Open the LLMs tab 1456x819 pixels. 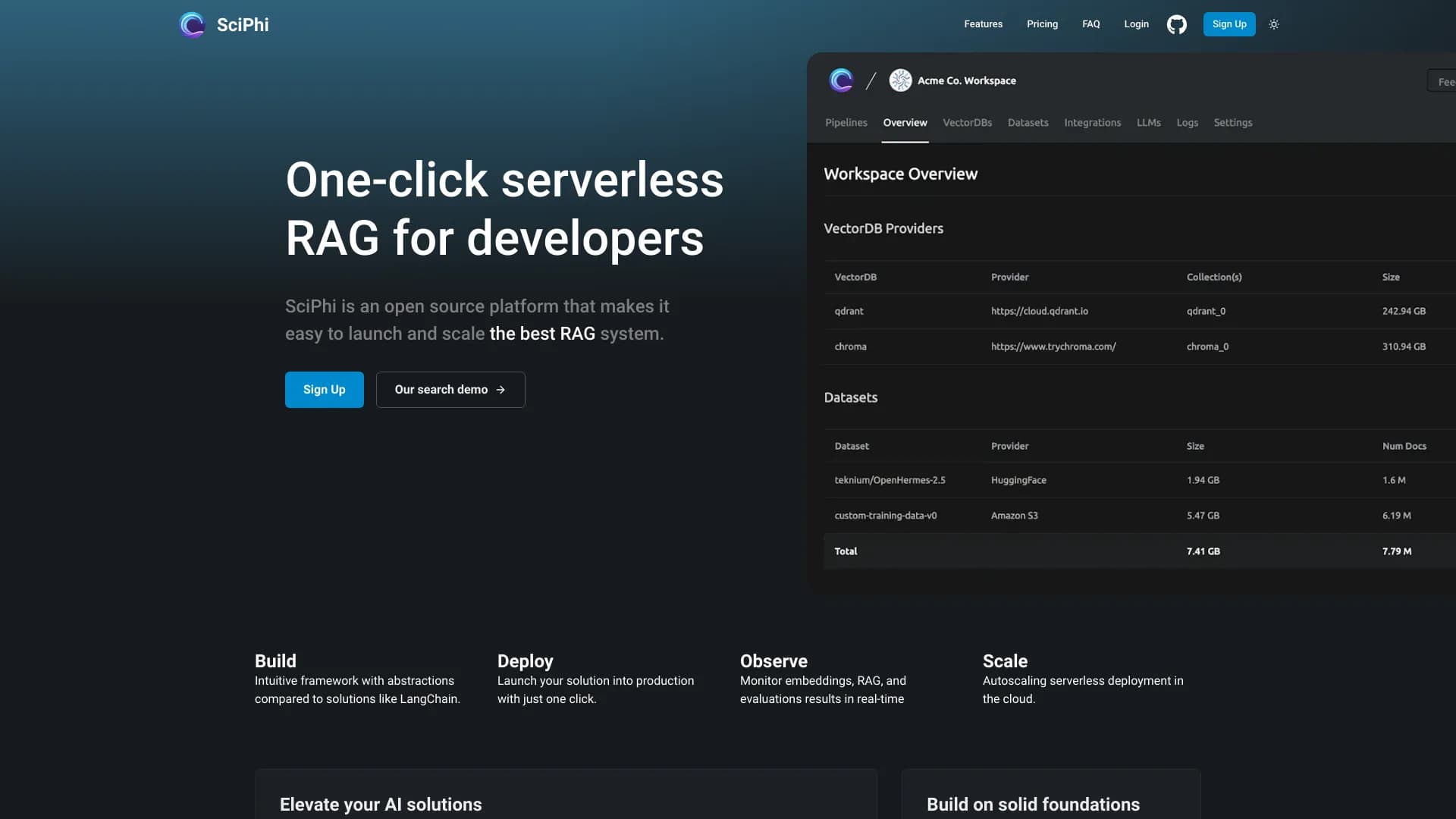coord(1148,123)
